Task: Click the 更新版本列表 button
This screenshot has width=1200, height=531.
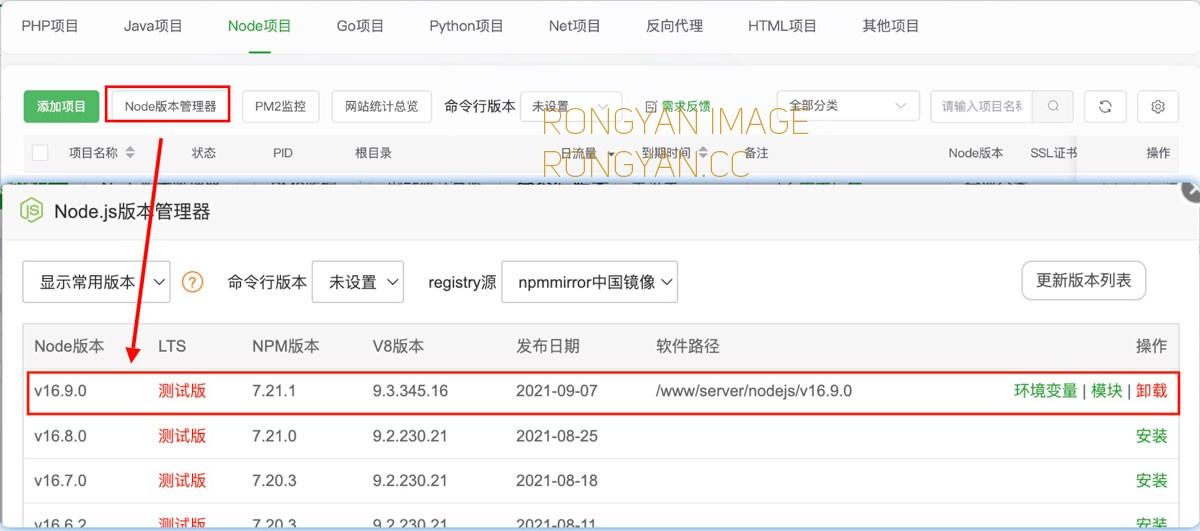Action: coord(1084,281)
